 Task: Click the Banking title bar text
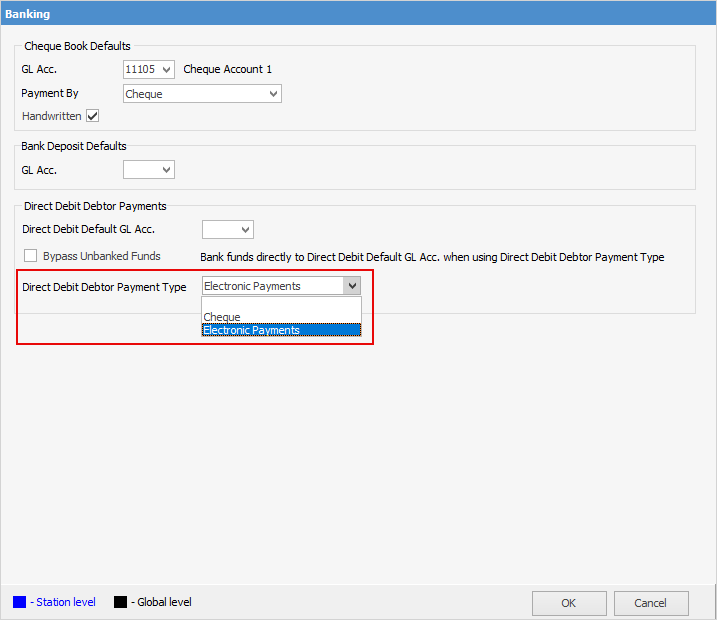27,14
